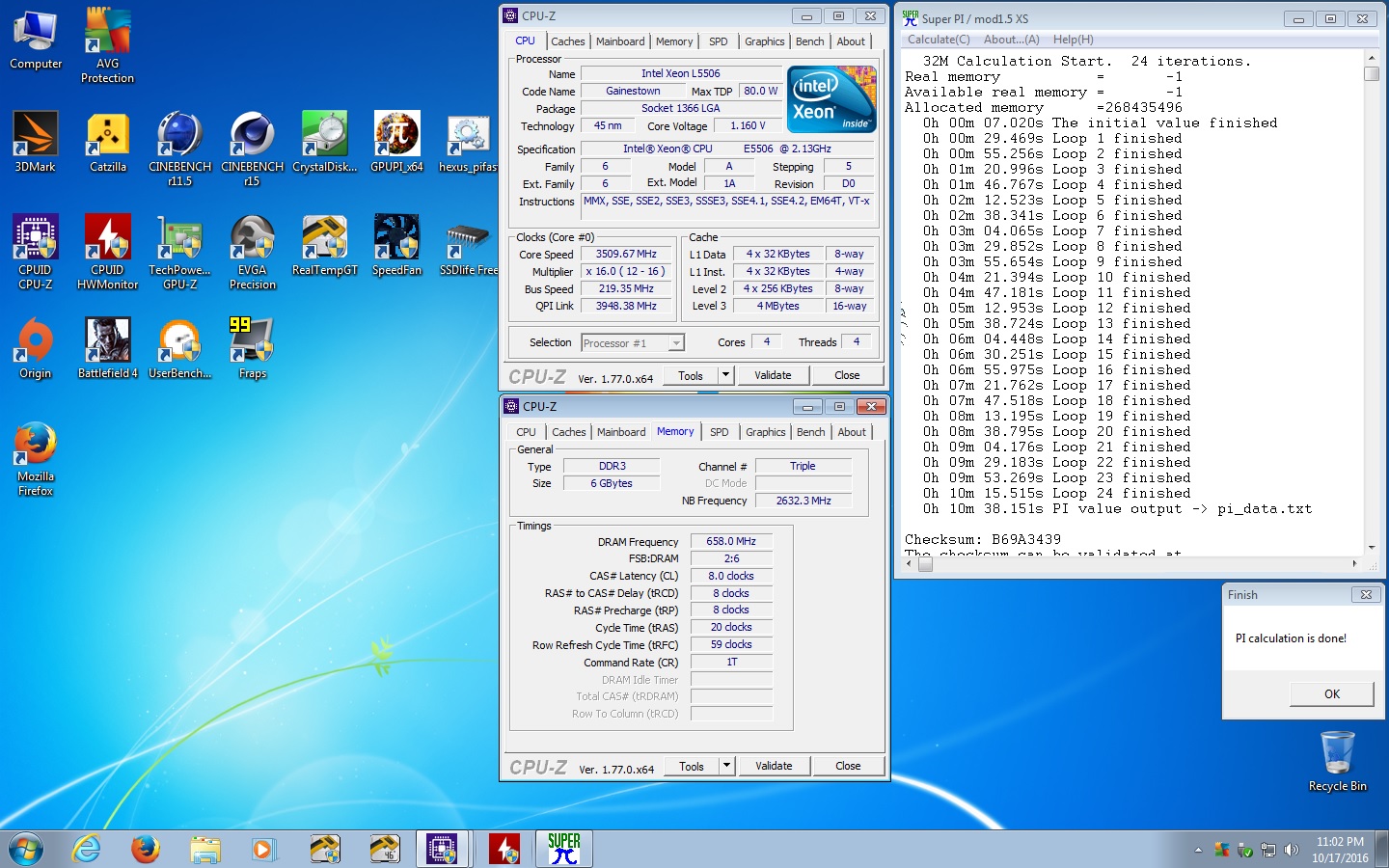Viewport: 1389px width, 868px height.
Task: Click Close button in bottom CPU-Z window
Action: (x=848, y=766)
